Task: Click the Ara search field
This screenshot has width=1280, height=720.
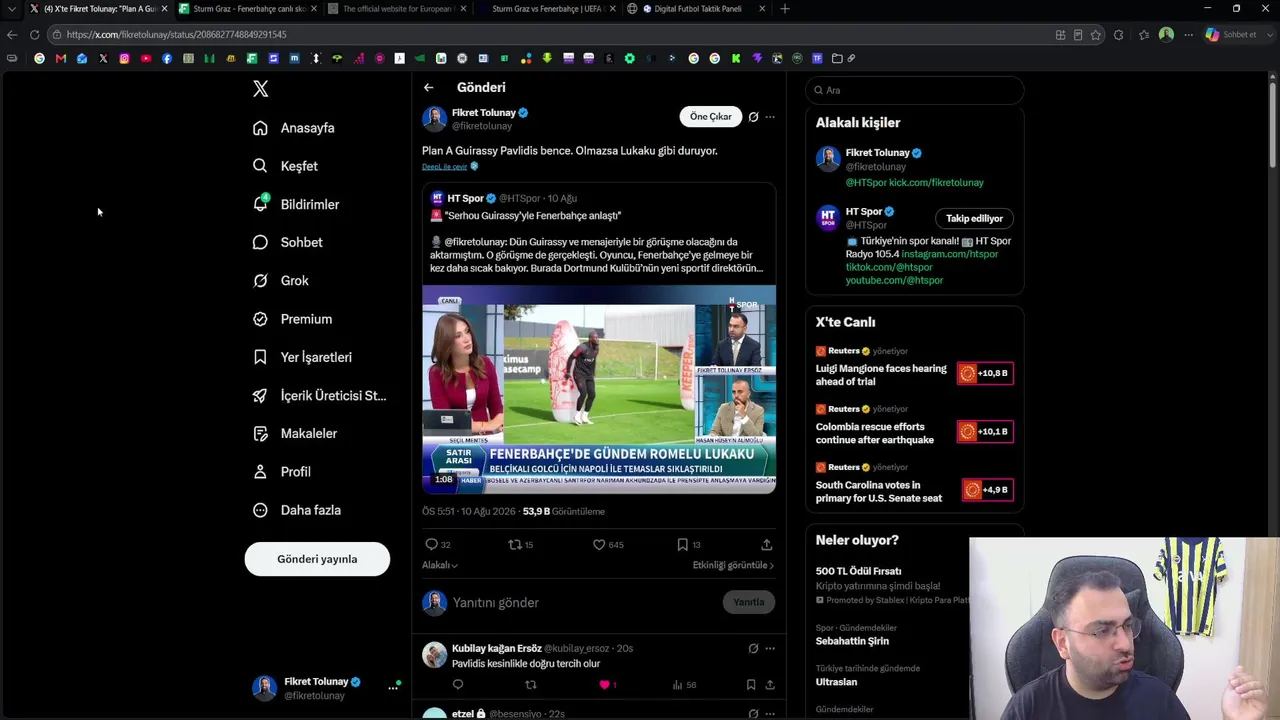Action: point(915,90)
